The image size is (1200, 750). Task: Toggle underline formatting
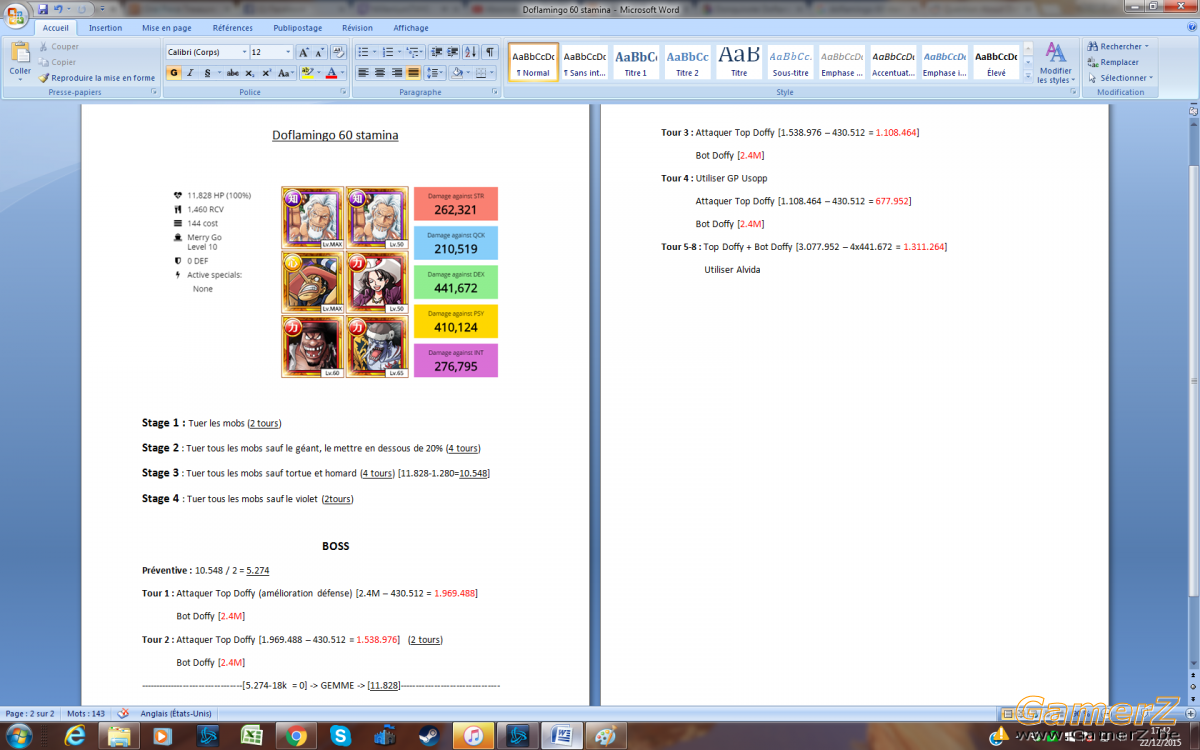(x=206, y=73)
